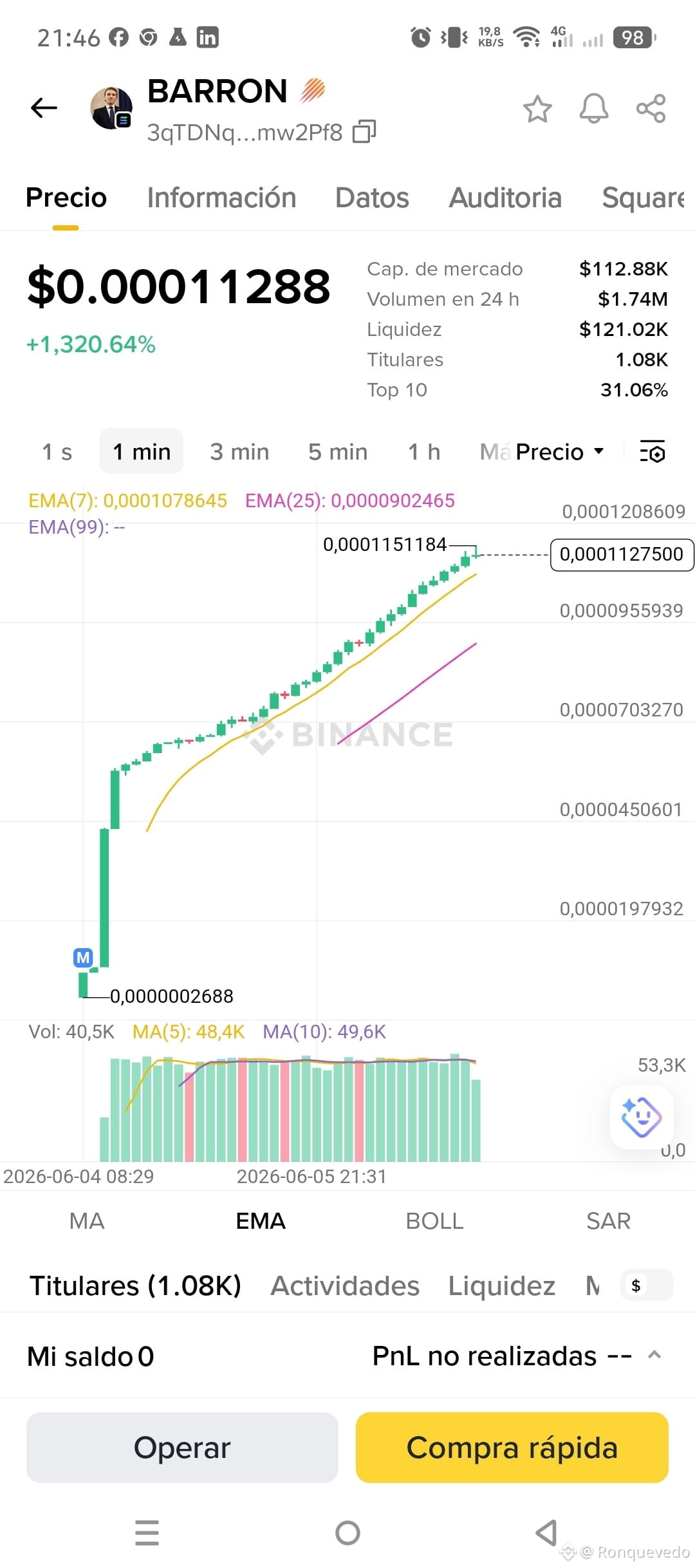Share the BARRON token page
Viewport: 695px width, 1568px height.
pos(651,108)
